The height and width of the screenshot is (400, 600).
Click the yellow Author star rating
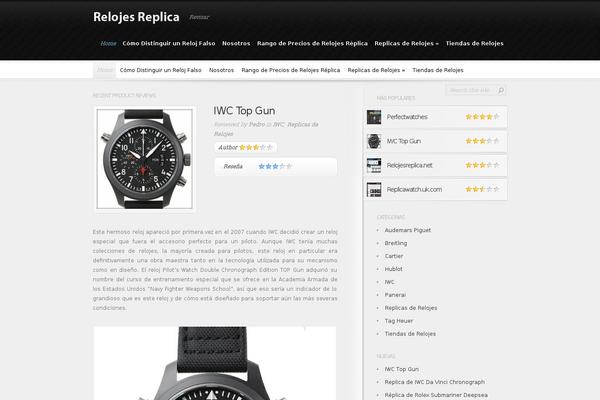tap(256, 147)
